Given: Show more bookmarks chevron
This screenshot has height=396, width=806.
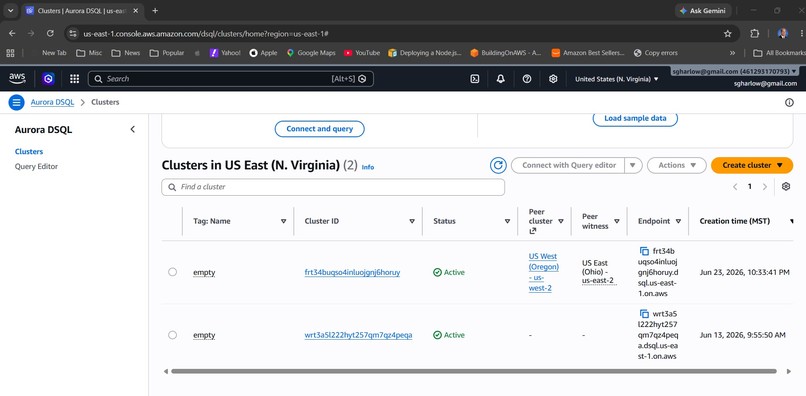Looking at the screenshot, I should pos(732,53).
